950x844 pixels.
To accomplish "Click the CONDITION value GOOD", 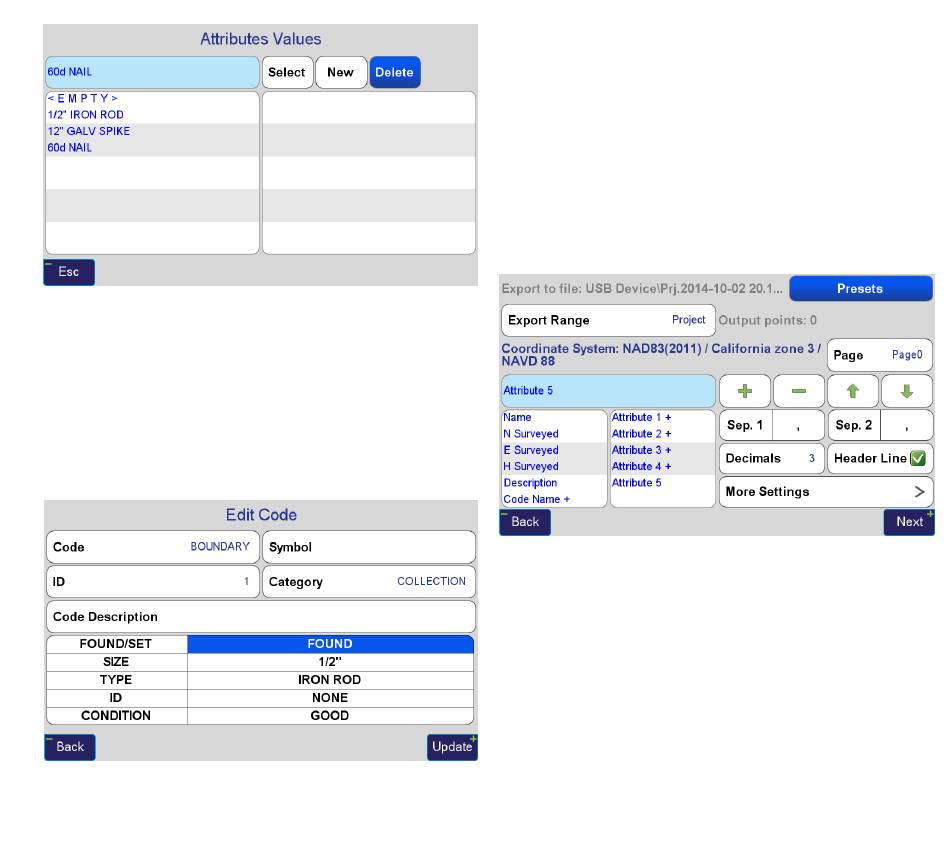I will 330,716.
